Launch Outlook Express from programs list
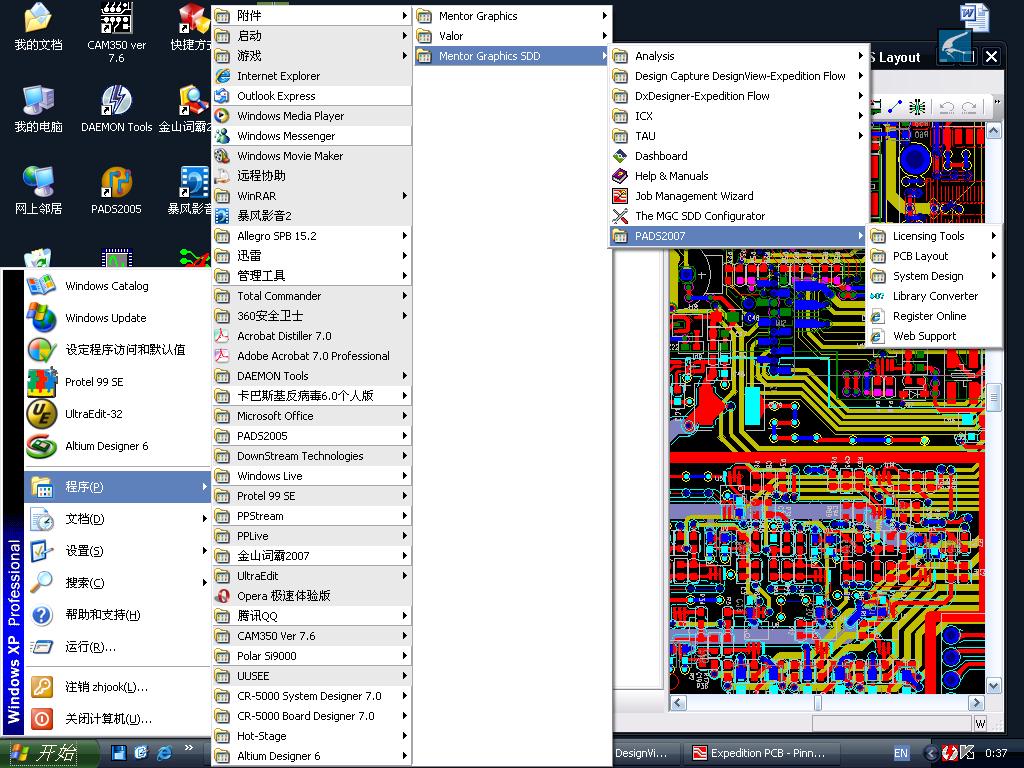The height and width of the screenshot is (768, 1024). point(312,96)
